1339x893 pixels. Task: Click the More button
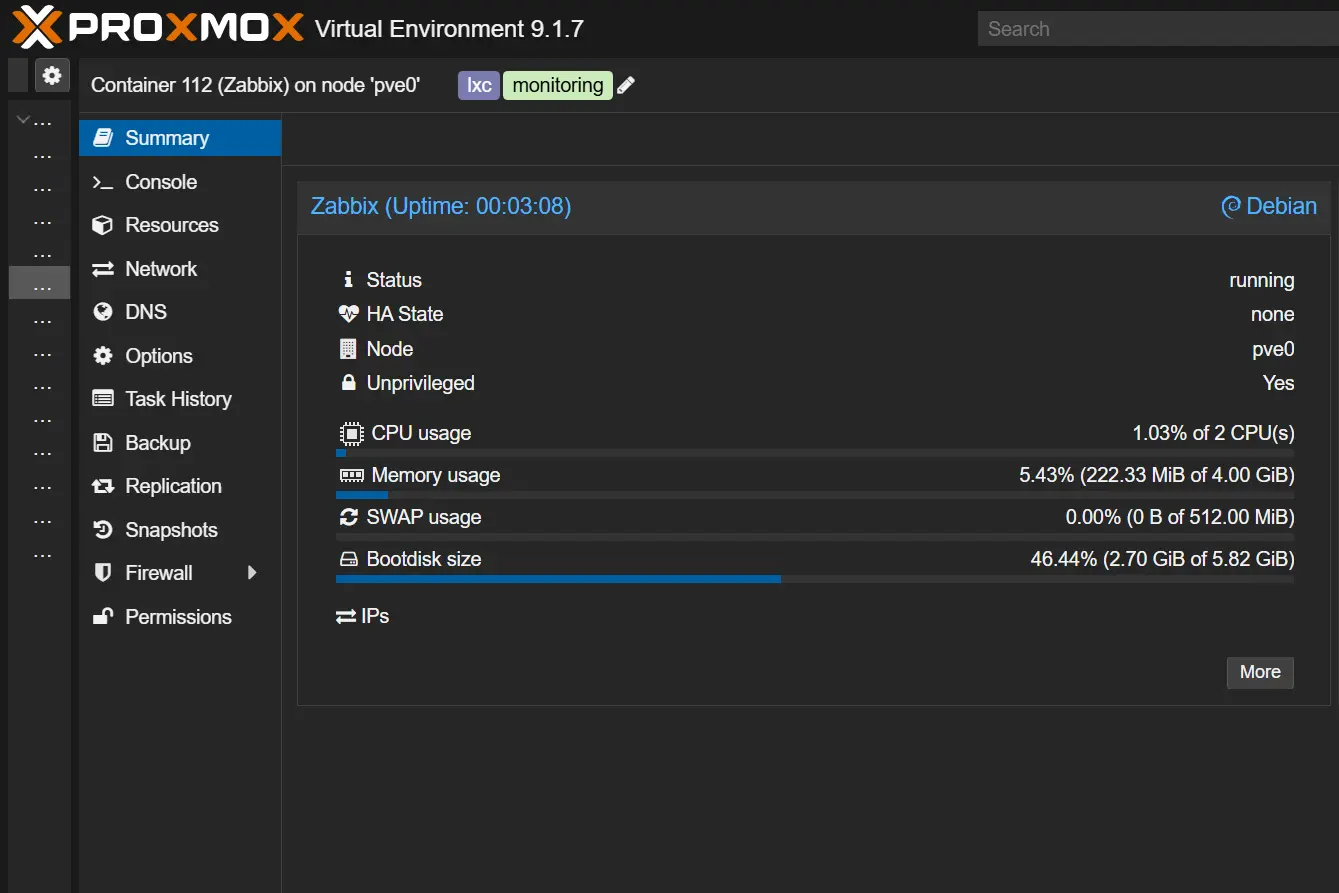[x=1259, y=672]
